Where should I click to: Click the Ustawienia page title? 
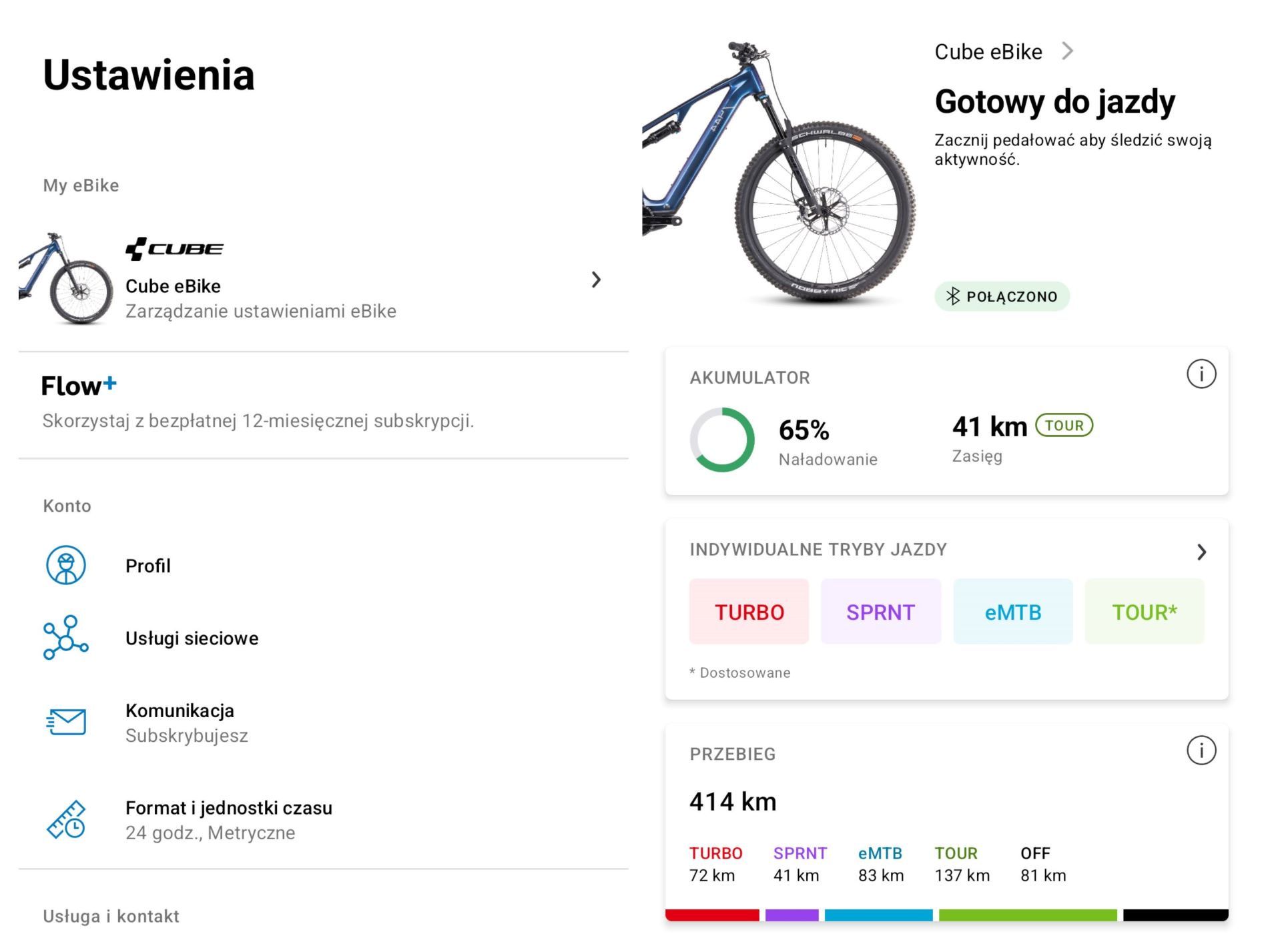[149, 75]
